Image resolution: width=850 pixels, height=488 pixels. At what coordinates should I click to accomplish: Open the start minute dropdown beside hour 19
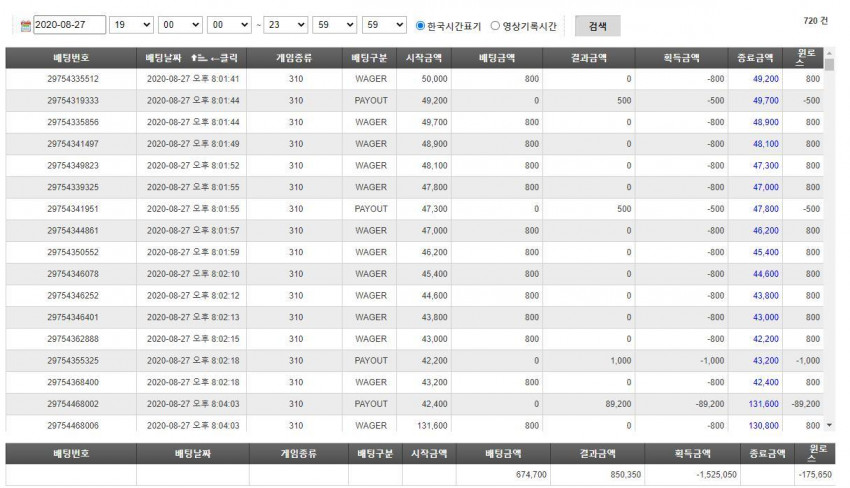[x=180, y=25]
